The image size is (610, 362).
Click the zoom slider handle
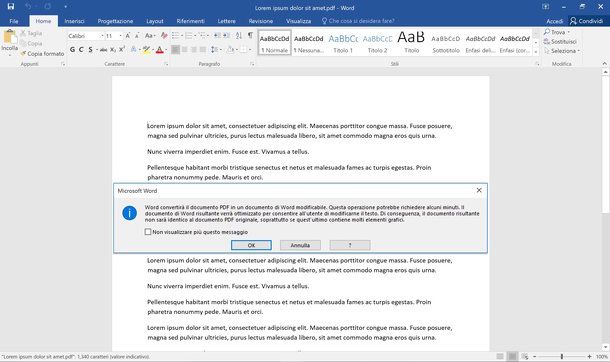561,356
